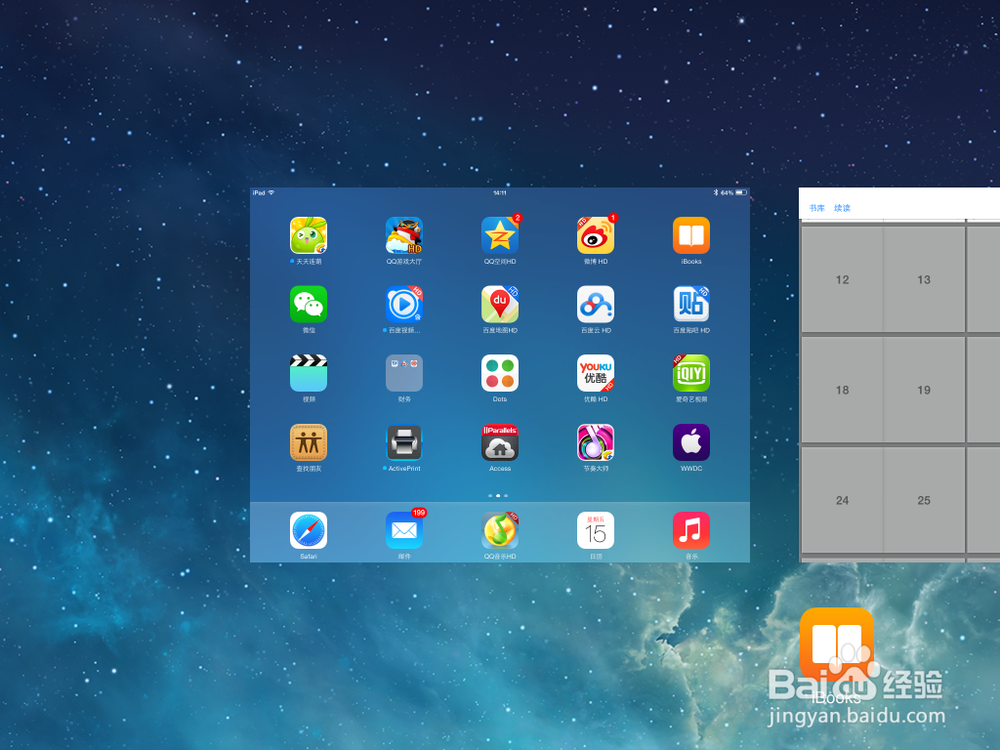Tap the home screen page indicator dots

[x=498, y=496]
